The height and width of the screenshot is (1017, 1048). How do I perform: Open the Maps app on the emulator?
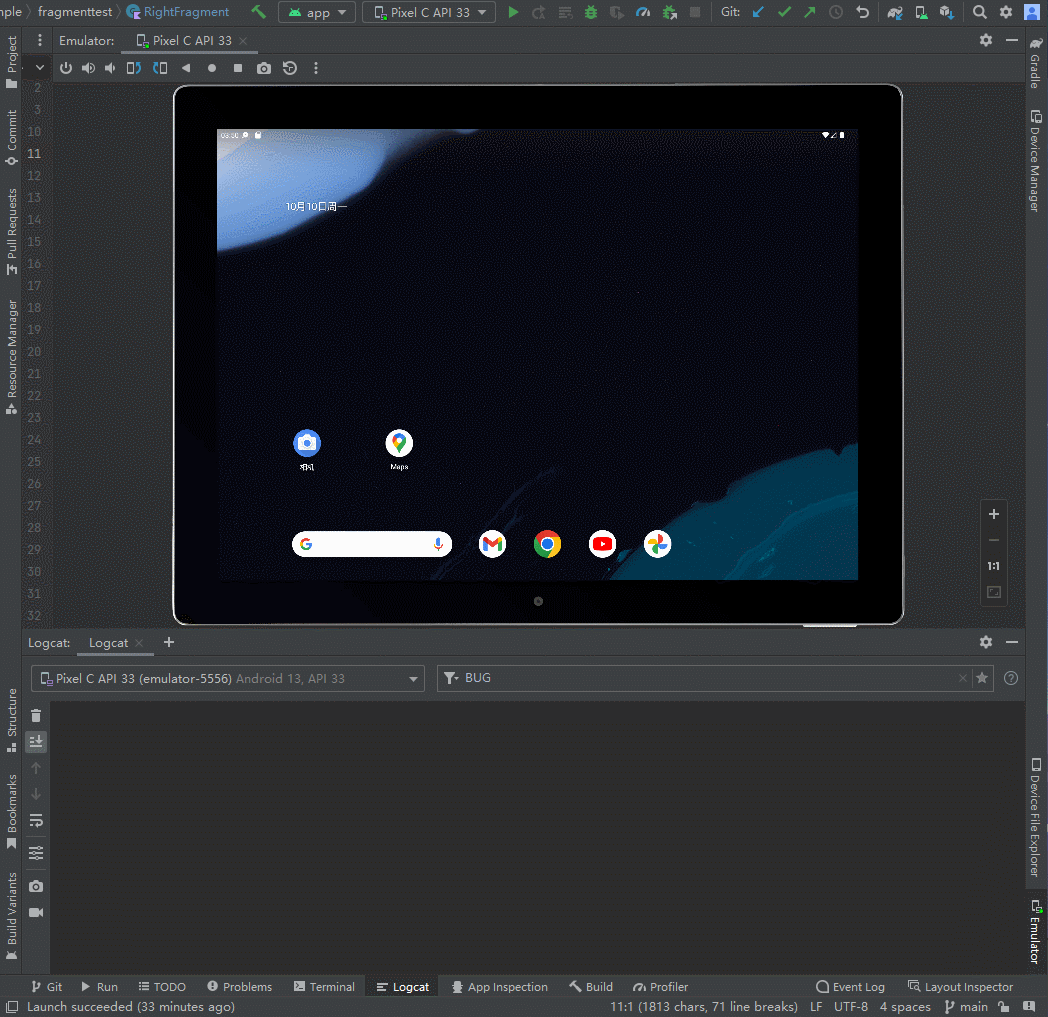pyautogui.click(x=399, y=443)
